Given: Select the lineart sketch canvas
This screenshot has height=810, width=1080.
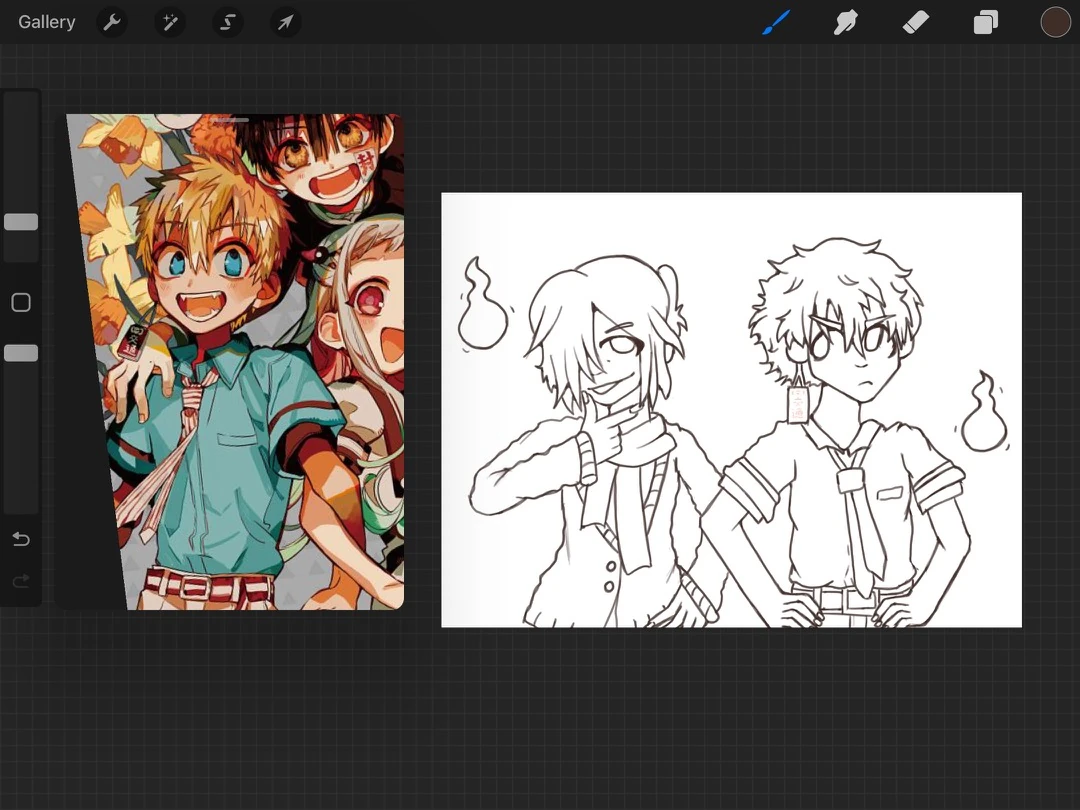Looking at the screenshot, I should tap(730, 410).
